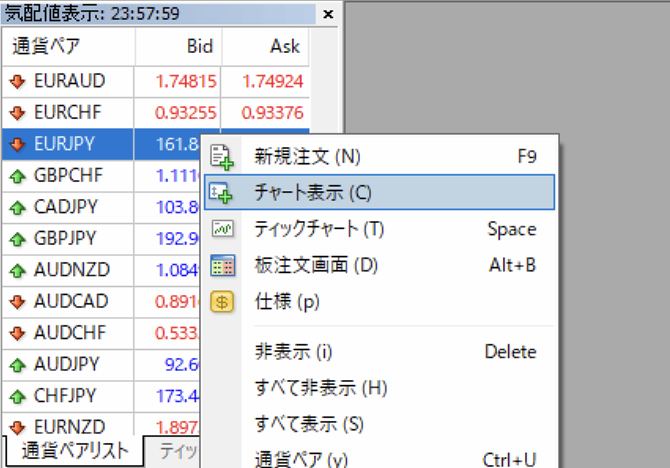670x468 pixels.
Task: Click the green up arrow beside CHFJPY
Action: coord(17,397)
